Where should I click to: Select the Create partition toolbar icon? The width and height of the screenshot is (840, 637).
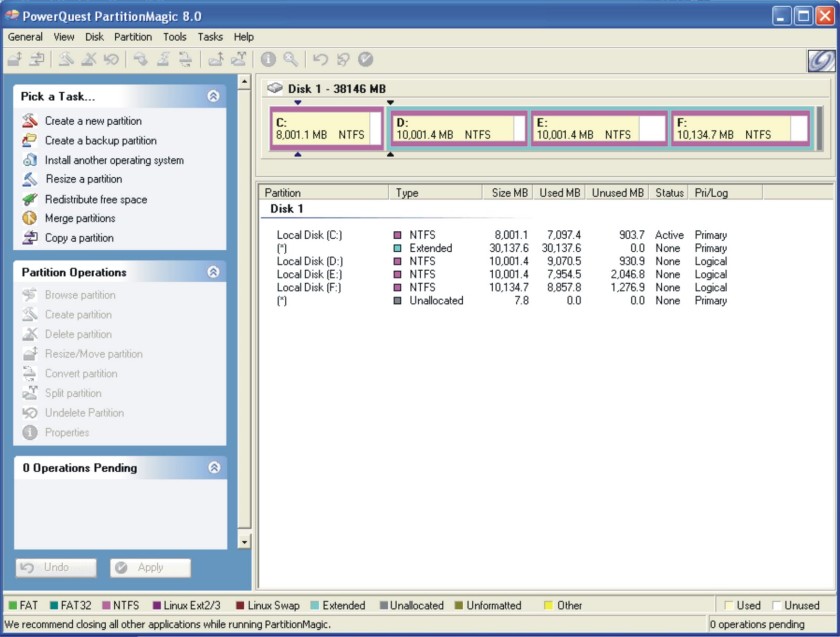(x=66, y=59)
